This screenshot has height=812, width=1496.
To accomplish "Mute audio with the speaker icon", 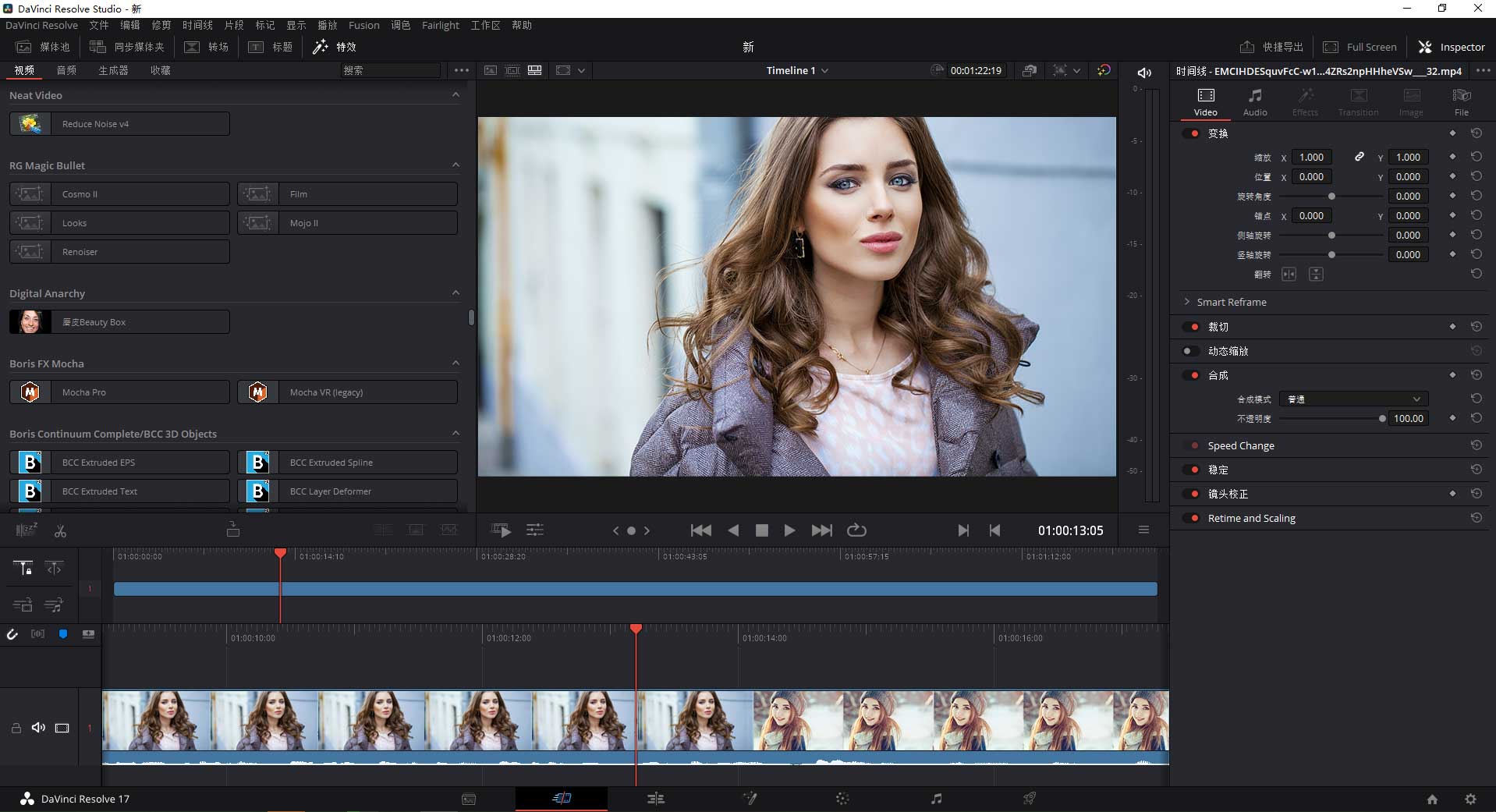I will (1144, 73).
